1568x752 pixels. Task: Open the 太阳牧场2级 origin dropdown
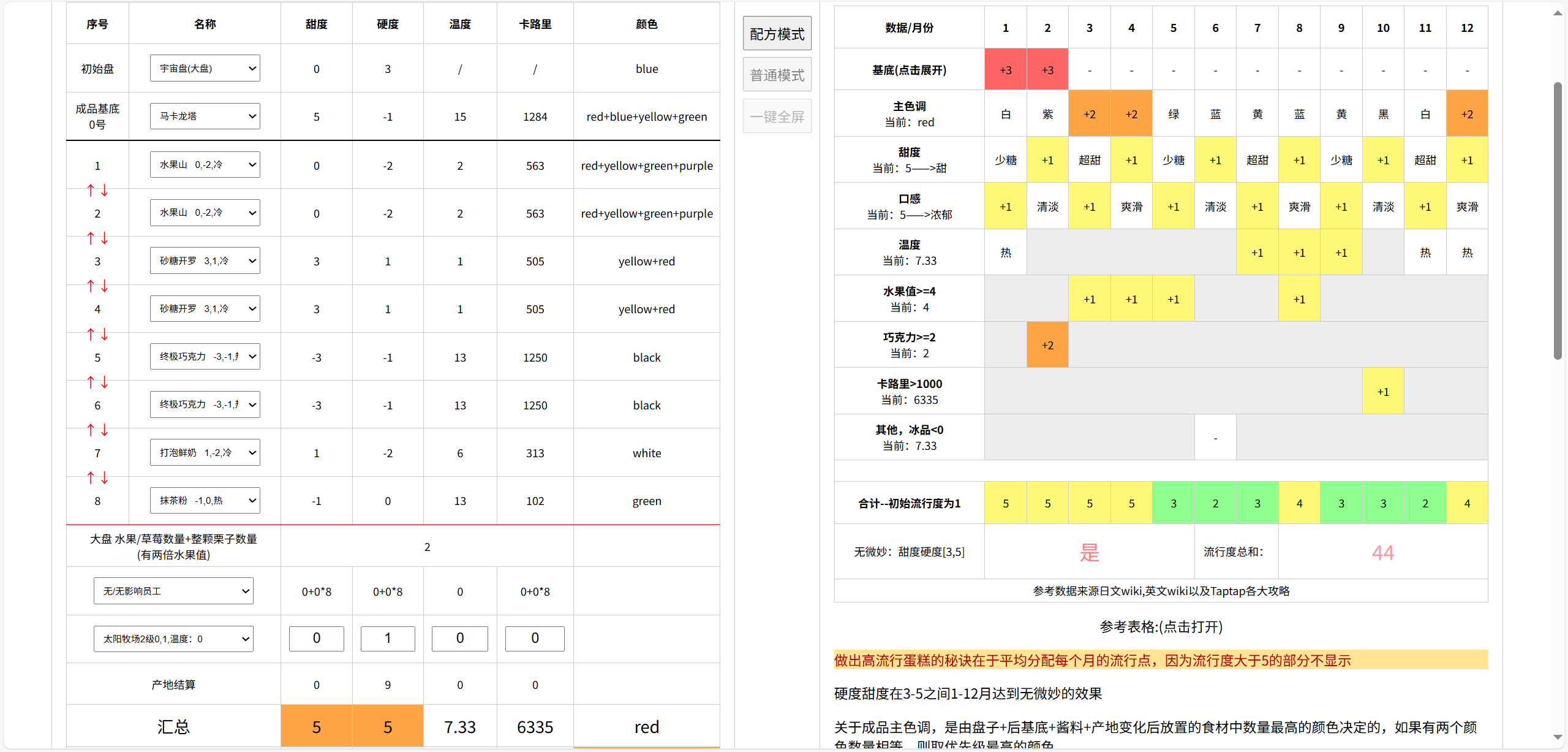pyautogui.click(x=173, y=639)
